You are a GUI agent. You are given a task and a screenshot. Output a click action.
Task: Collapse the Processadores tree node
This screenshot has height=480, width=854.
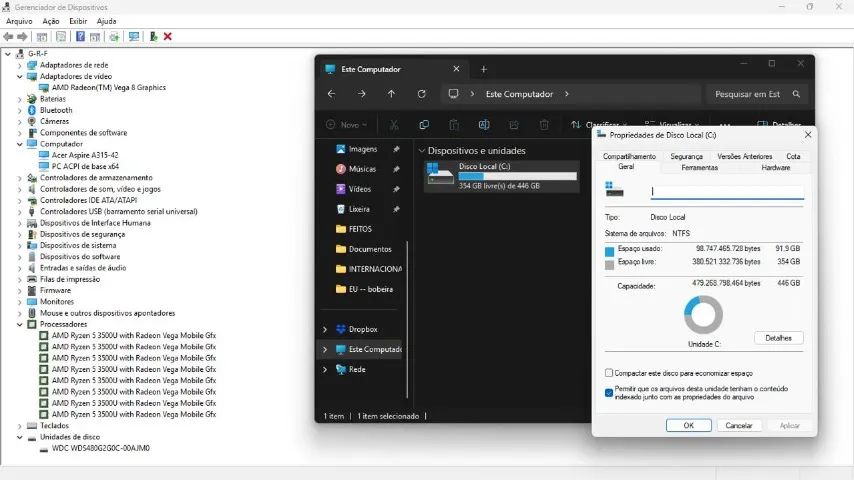point(20,324)
